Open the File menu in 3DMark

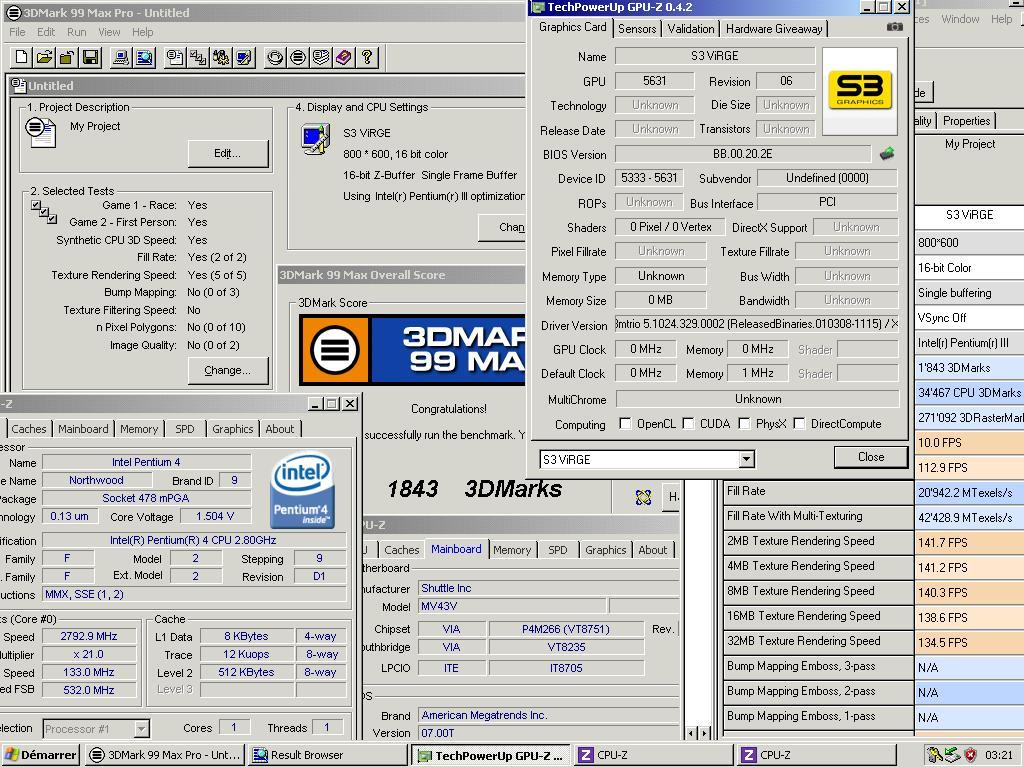[17, 32]
